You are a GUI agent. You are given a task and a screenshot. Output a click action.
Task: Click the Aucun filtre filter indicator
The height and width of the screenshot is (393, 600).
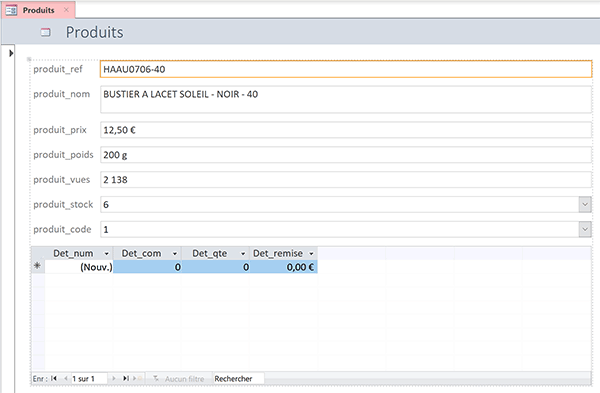tap(179, 379)
